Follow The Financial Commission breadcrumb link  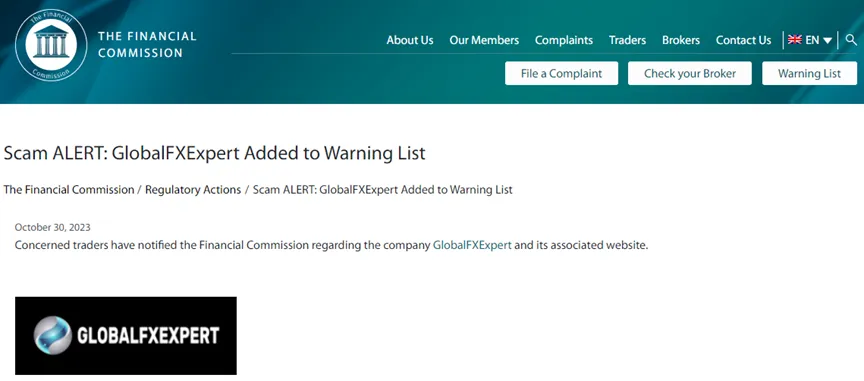69,190
